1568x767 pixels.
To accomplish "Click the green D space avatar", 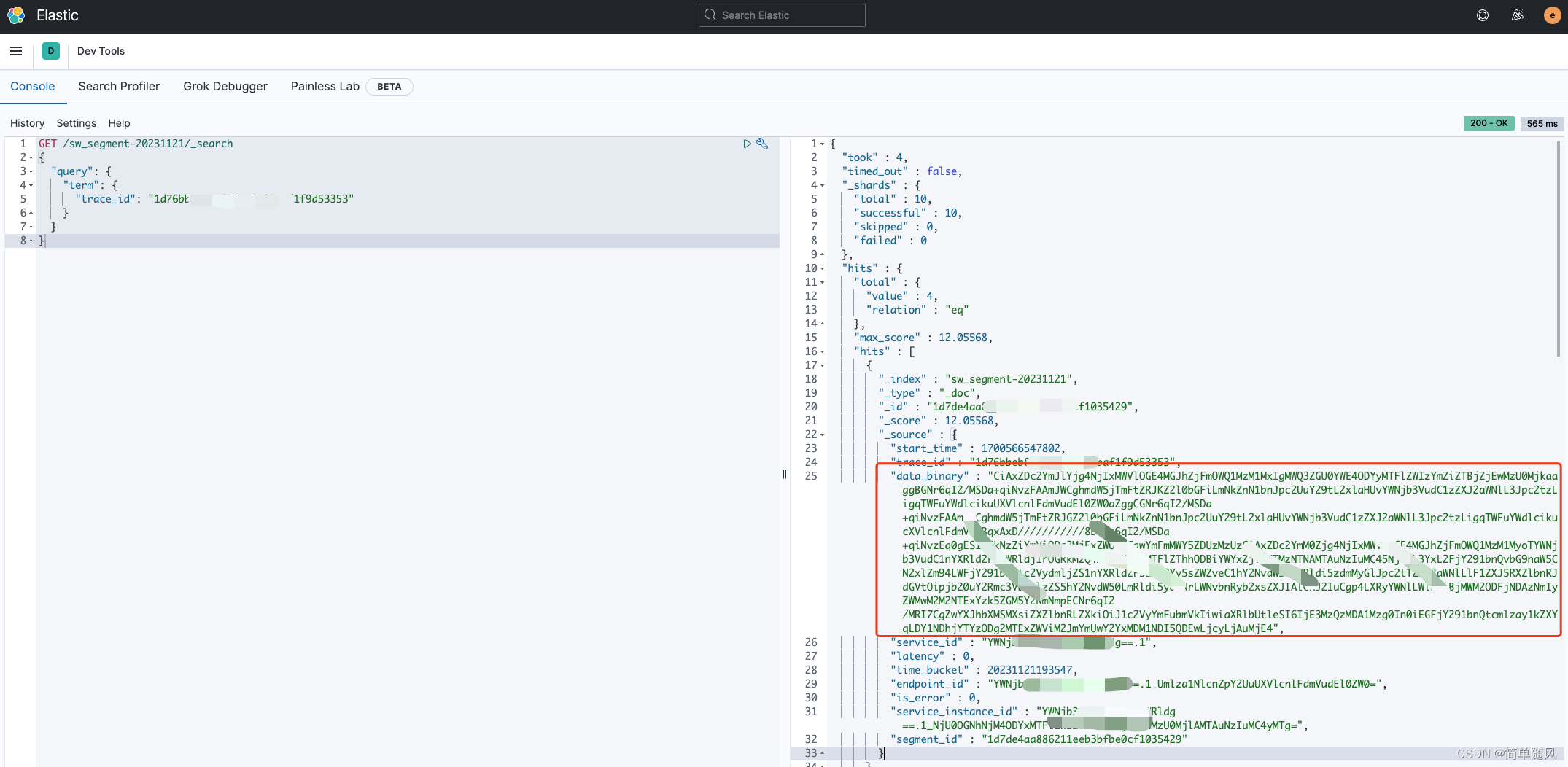I will pyautogui.click(x=51, y=51).
